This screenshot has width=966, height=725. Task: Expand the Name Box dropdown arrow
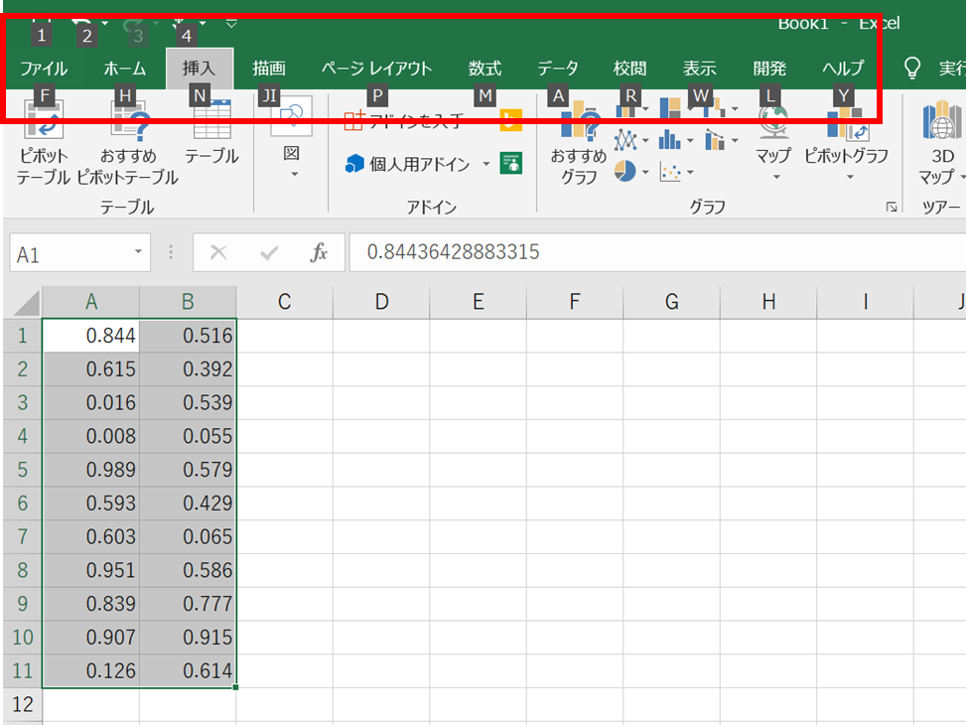click(138, 251)
